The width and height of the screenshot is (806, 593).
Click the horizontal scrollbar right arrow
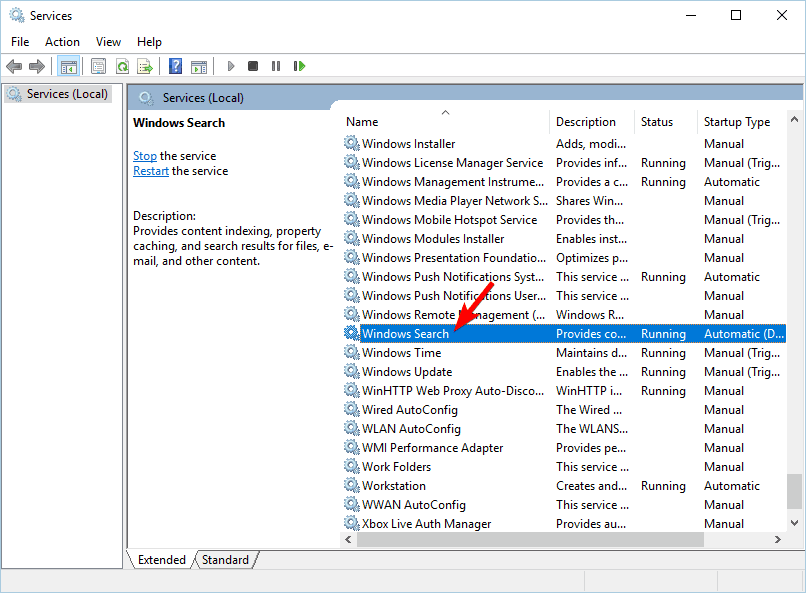click(x=777, y=540)
